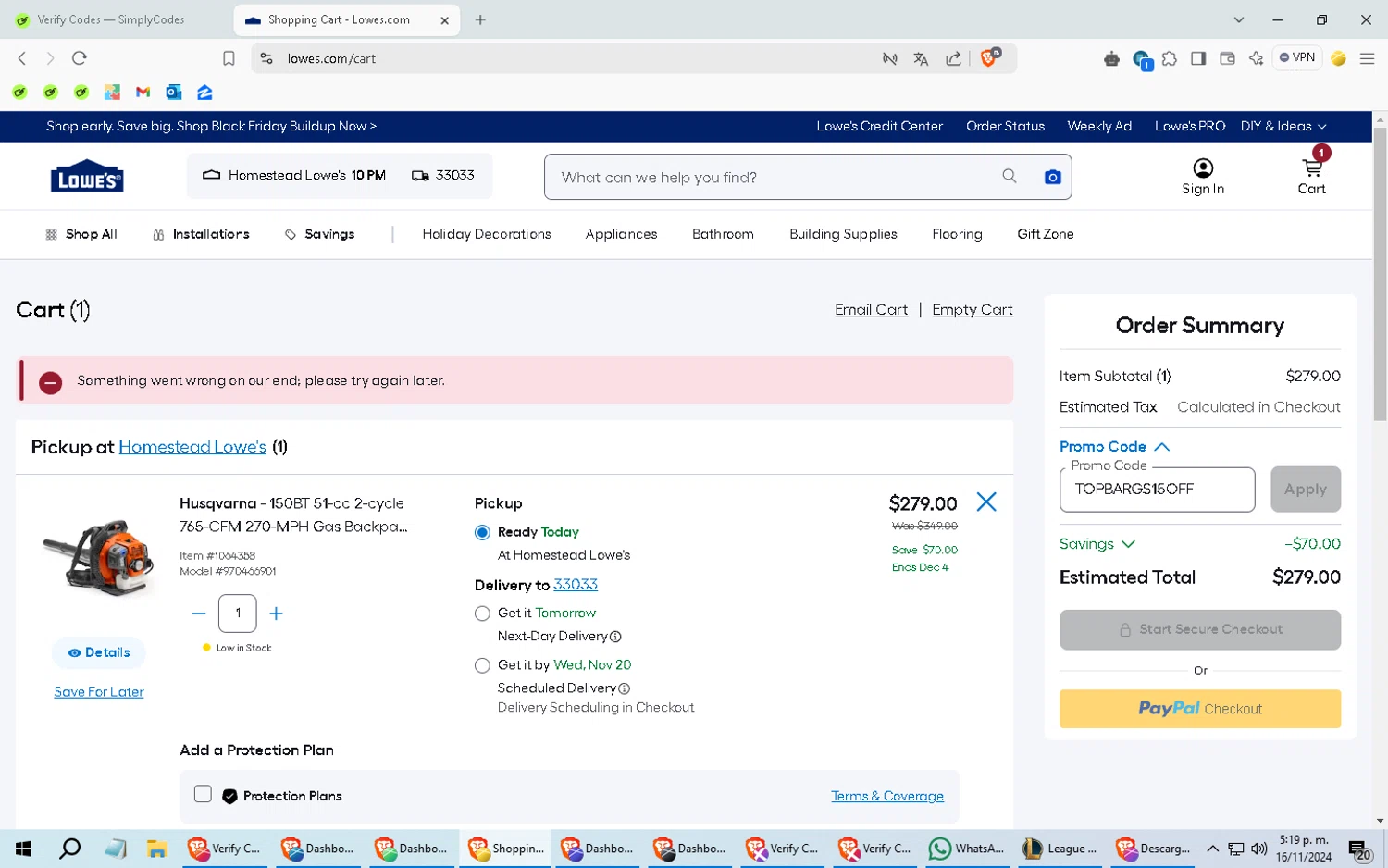Open the Sign In account icon
The image size is (1388, 868).
click(1202, 168)
